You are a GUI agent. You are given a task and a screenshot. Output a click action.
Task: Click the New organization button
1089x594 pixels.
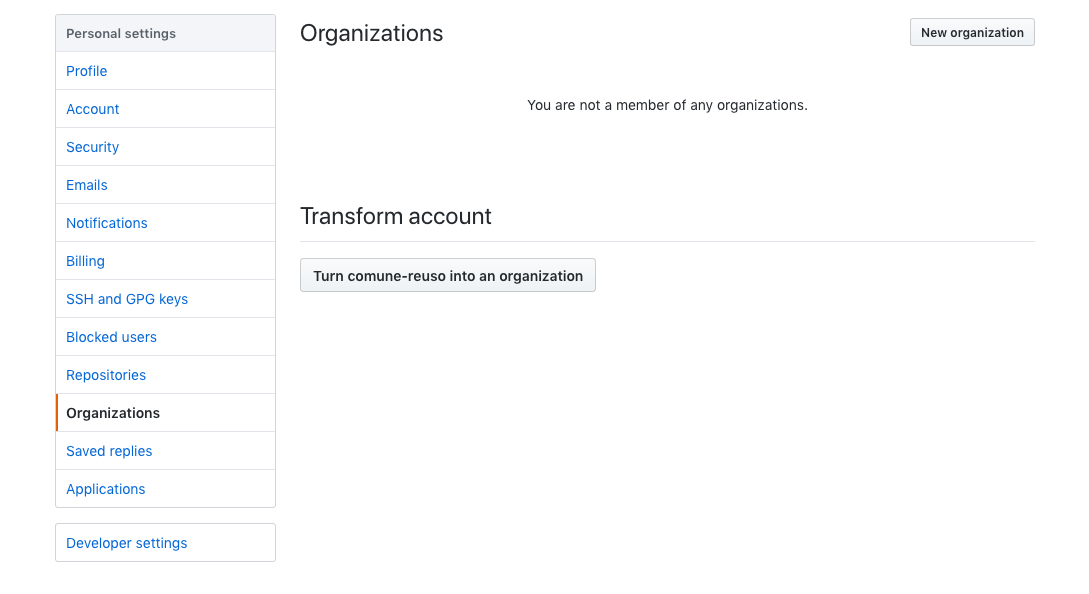click(972, 33)
